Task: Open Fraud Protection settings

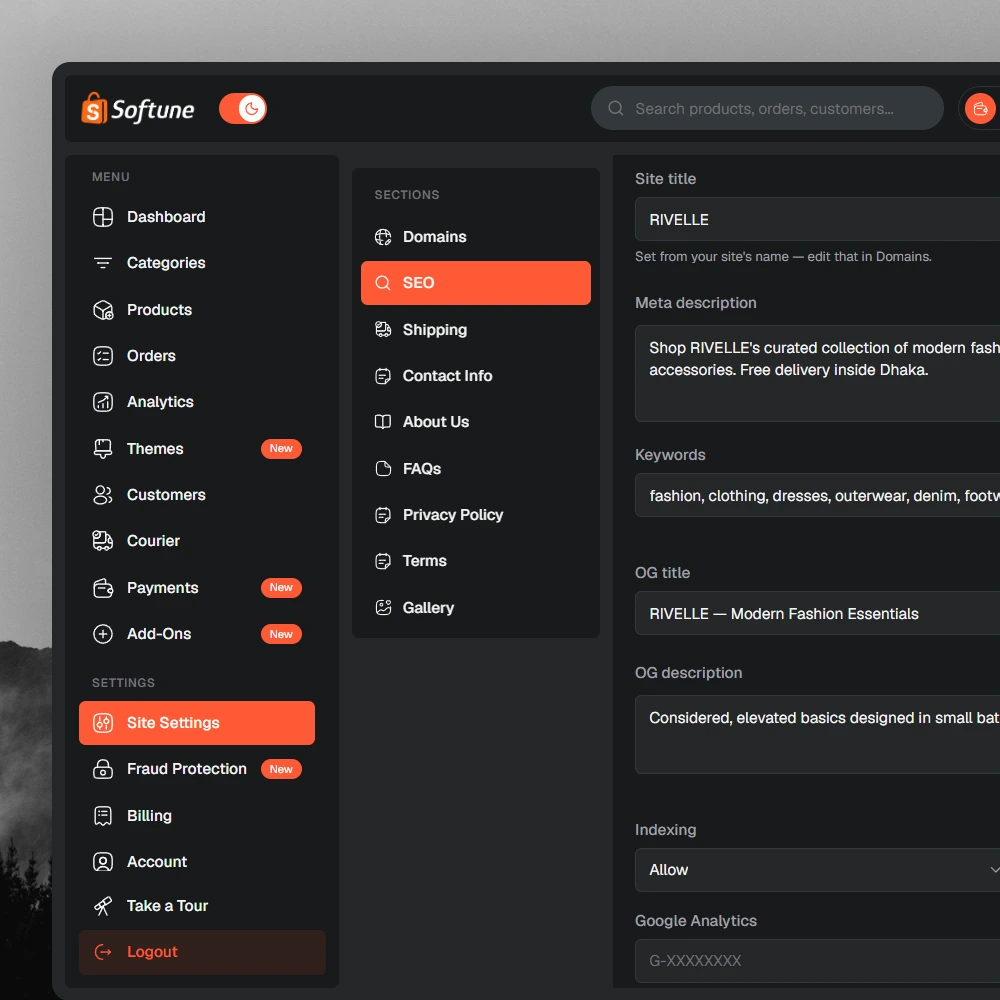Action: (196, 769)
